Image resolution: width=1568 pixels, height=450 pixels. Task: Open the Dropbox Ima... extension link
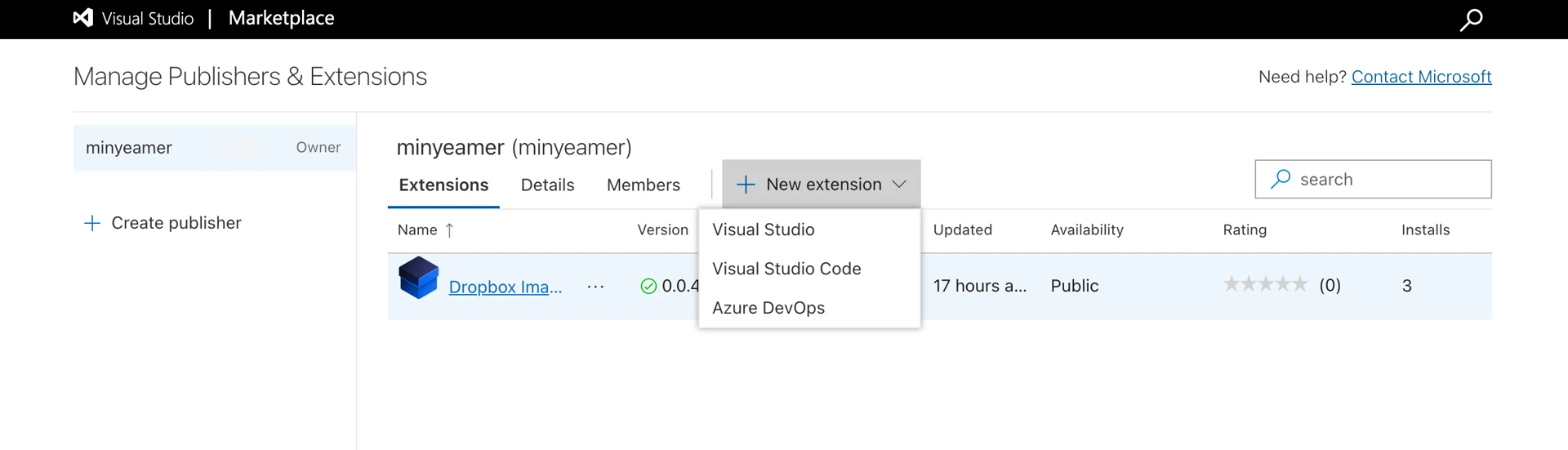coord(506,287)
